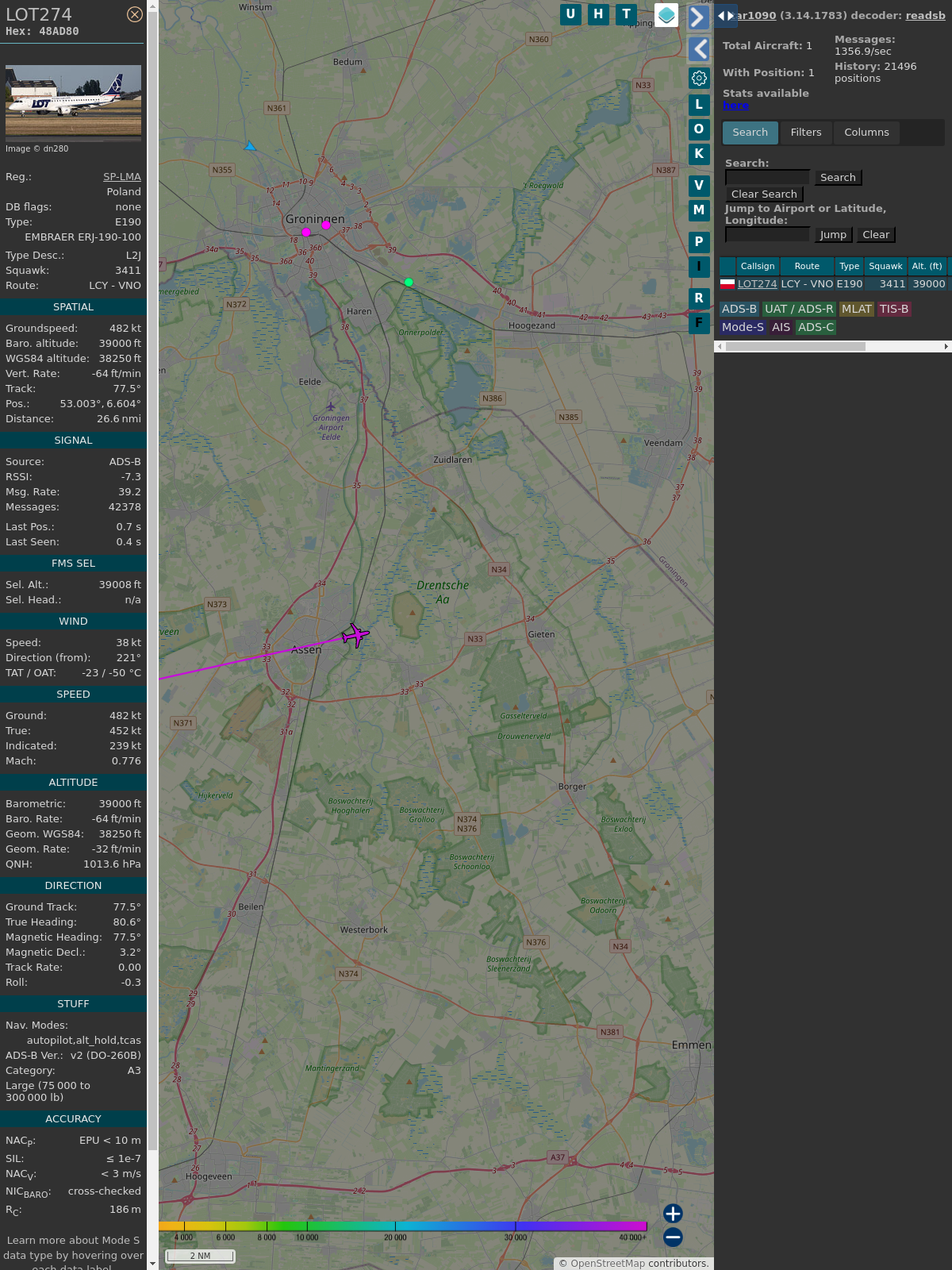Viewport: 952px width, 1270px height.
Task: Click the Hex: 48AD80 text
Action: [42, 32]
